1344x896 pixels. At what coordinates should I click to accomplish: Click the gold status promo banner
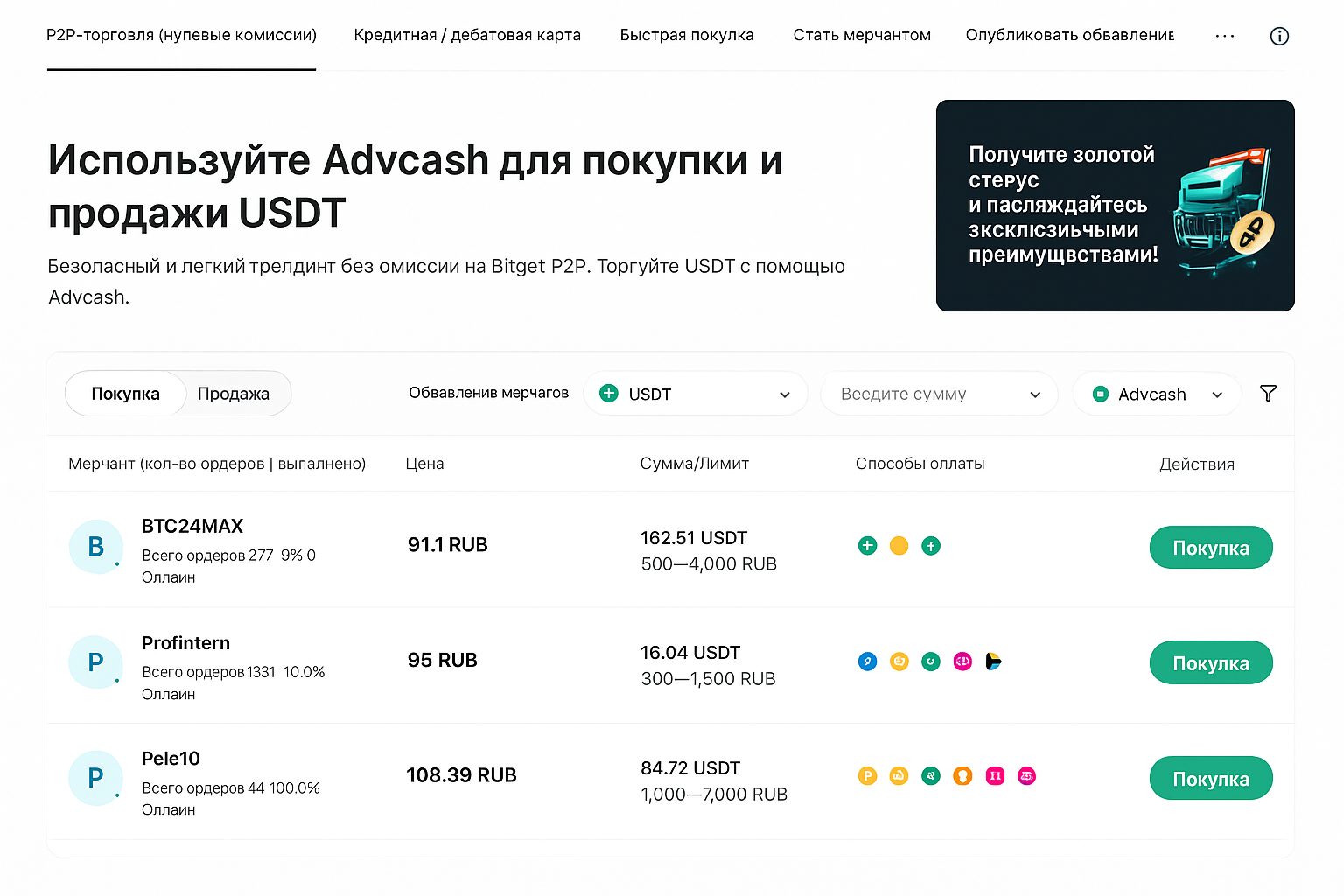[1115, 206]
